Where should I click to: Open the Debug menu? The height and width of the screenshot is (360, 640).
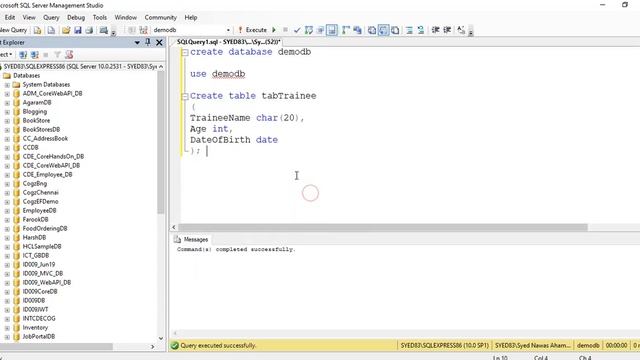(x=76, y=18)
